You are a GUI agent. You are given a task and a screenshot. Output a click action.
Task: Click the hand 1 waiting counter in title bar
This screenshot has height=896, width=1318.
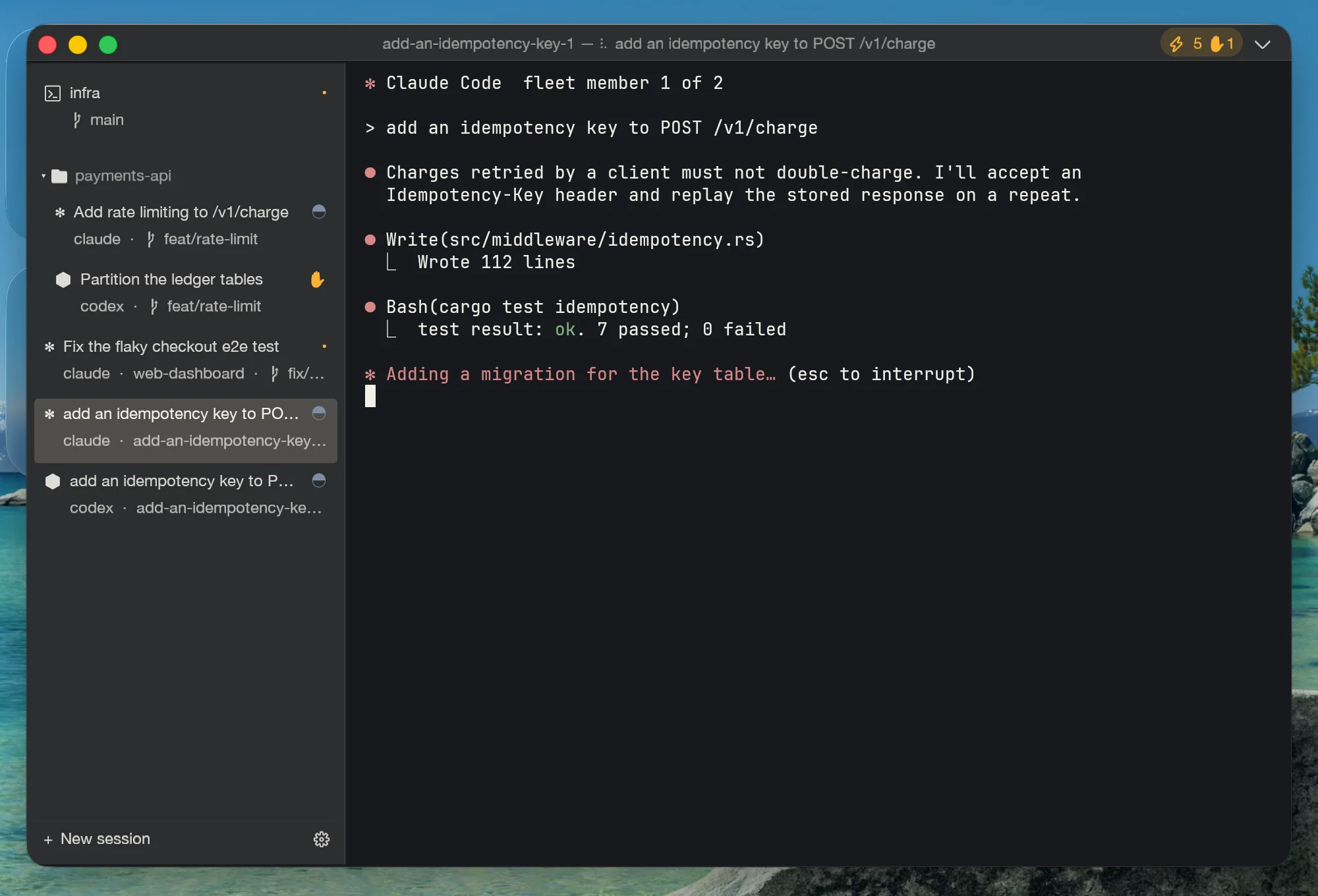coord(1222,43)
